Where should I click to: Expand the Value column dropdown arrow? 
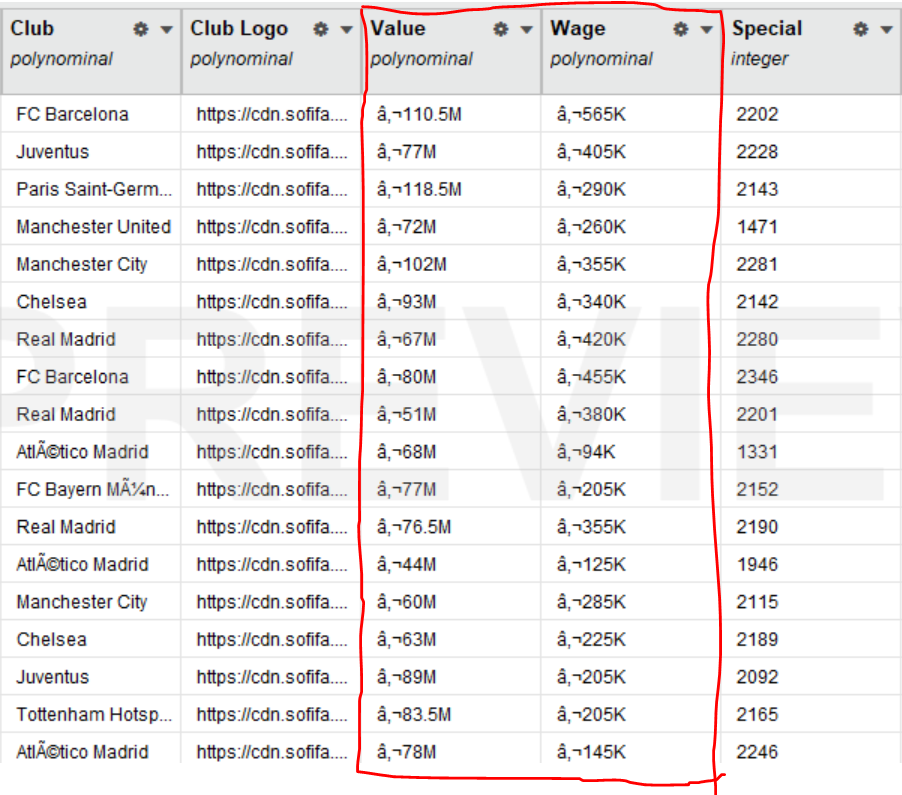[526, 30]
